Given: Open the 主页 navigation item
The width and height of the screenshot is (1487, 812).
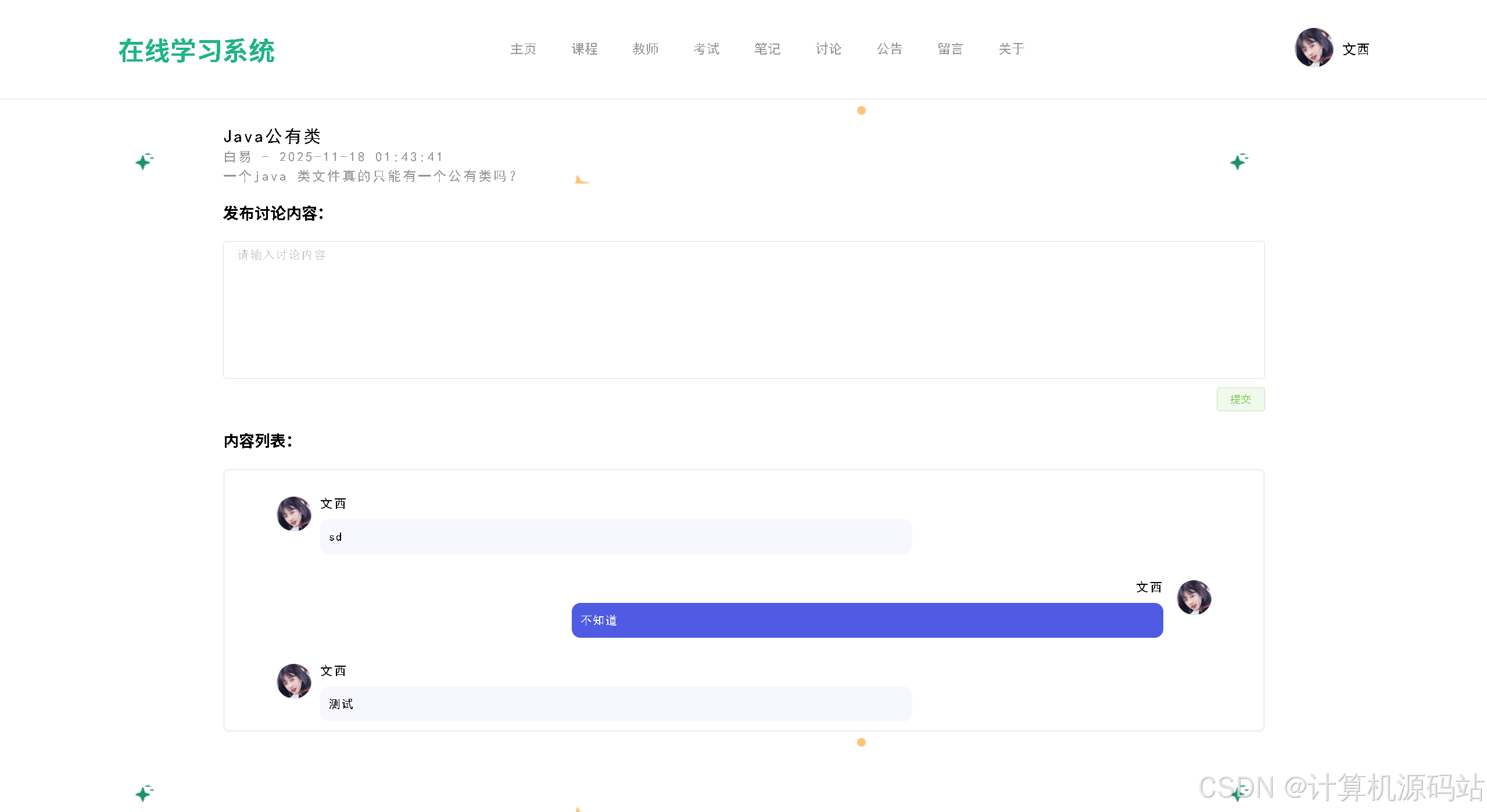Looking at the screenshot, I should pyautogui.click(x=523, y=49).
